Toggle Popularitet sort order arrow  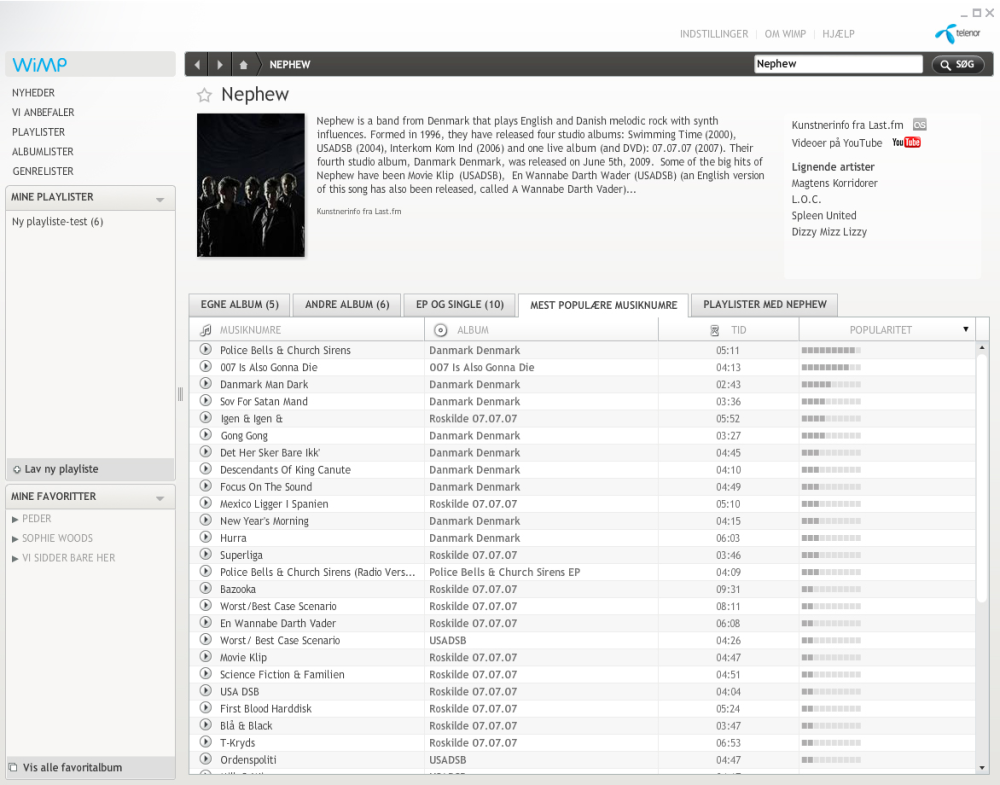966,329
